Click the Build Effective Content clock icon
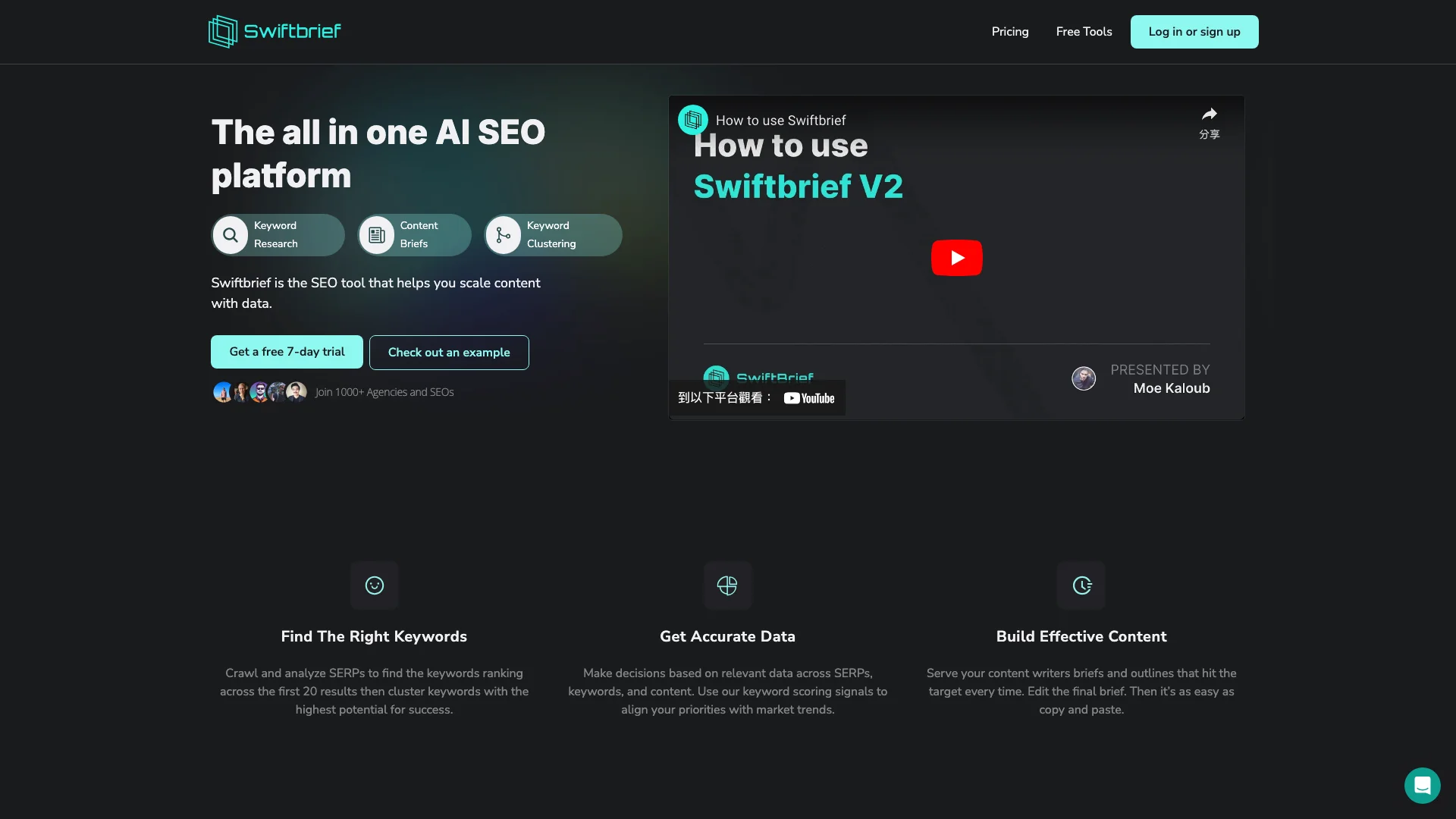Screen dimensions: 1456x819 (1081, 585)
